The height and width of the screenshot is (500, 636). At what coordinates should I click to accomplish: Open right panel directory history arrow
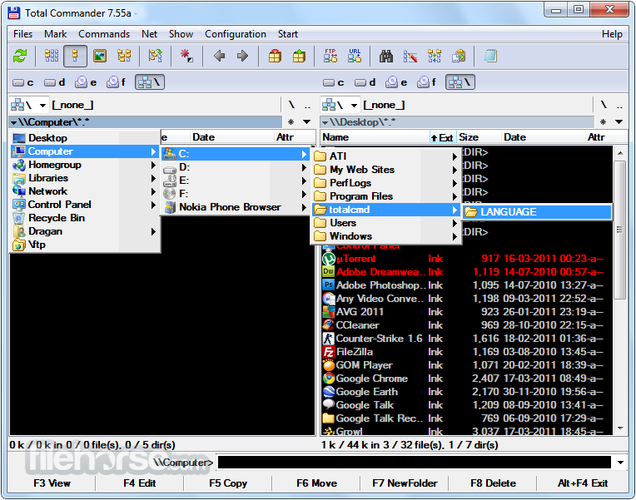(x=619, y=122)
